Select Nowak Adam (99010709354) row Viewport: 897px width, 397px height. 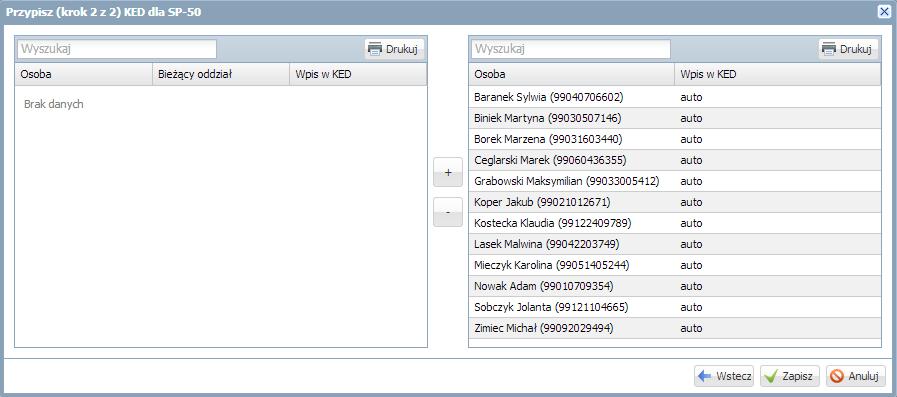tap(675, 286)
